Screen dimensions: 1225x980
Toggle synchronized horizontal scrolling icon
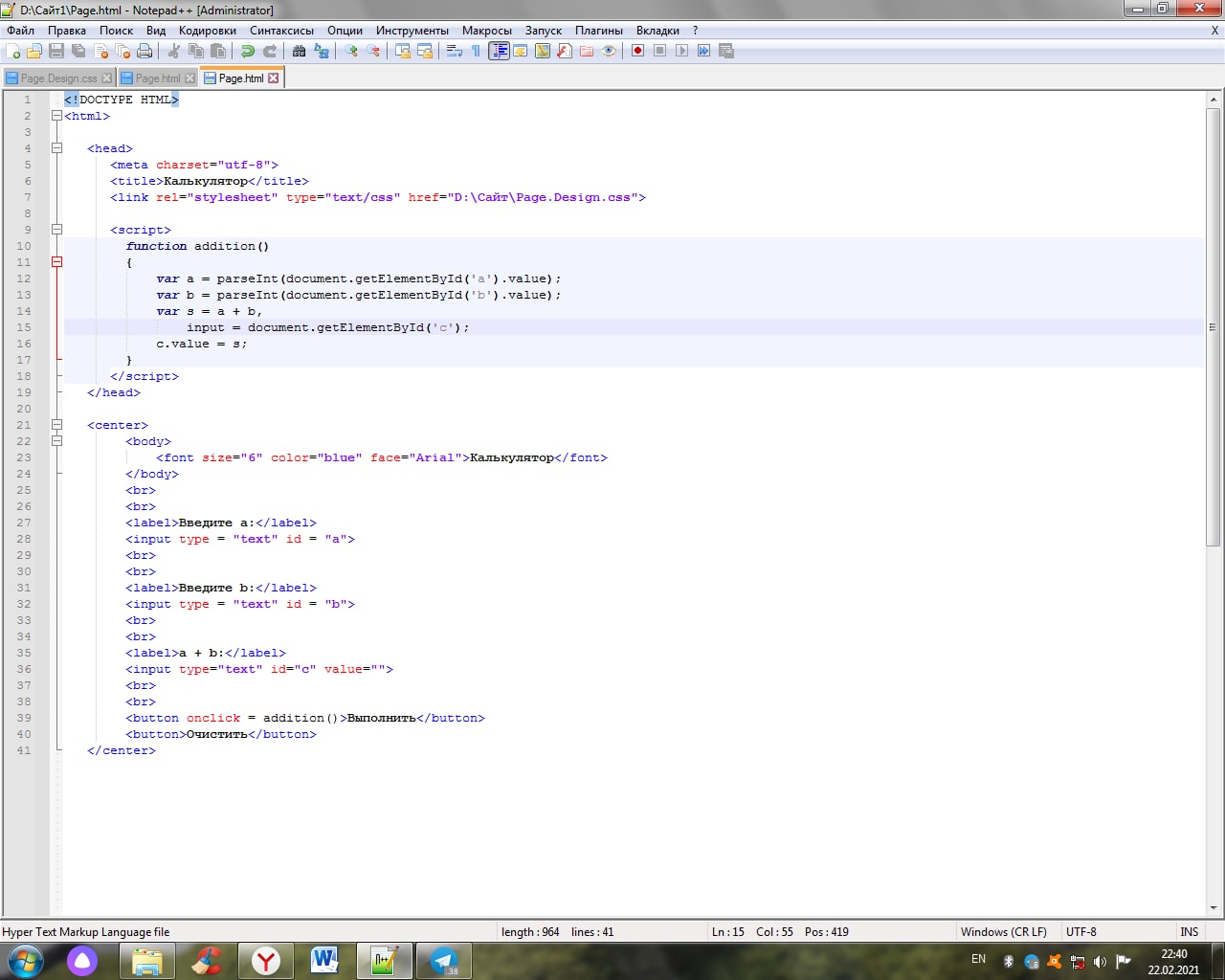(x=425, y=51)
